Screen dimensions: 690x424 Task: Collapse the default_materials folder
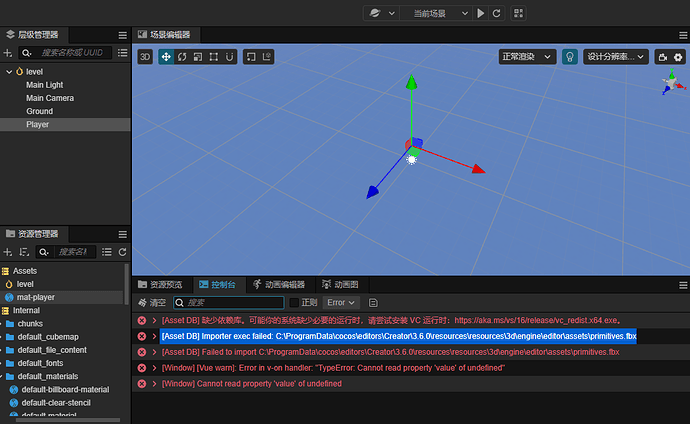(x=1, y=376)
